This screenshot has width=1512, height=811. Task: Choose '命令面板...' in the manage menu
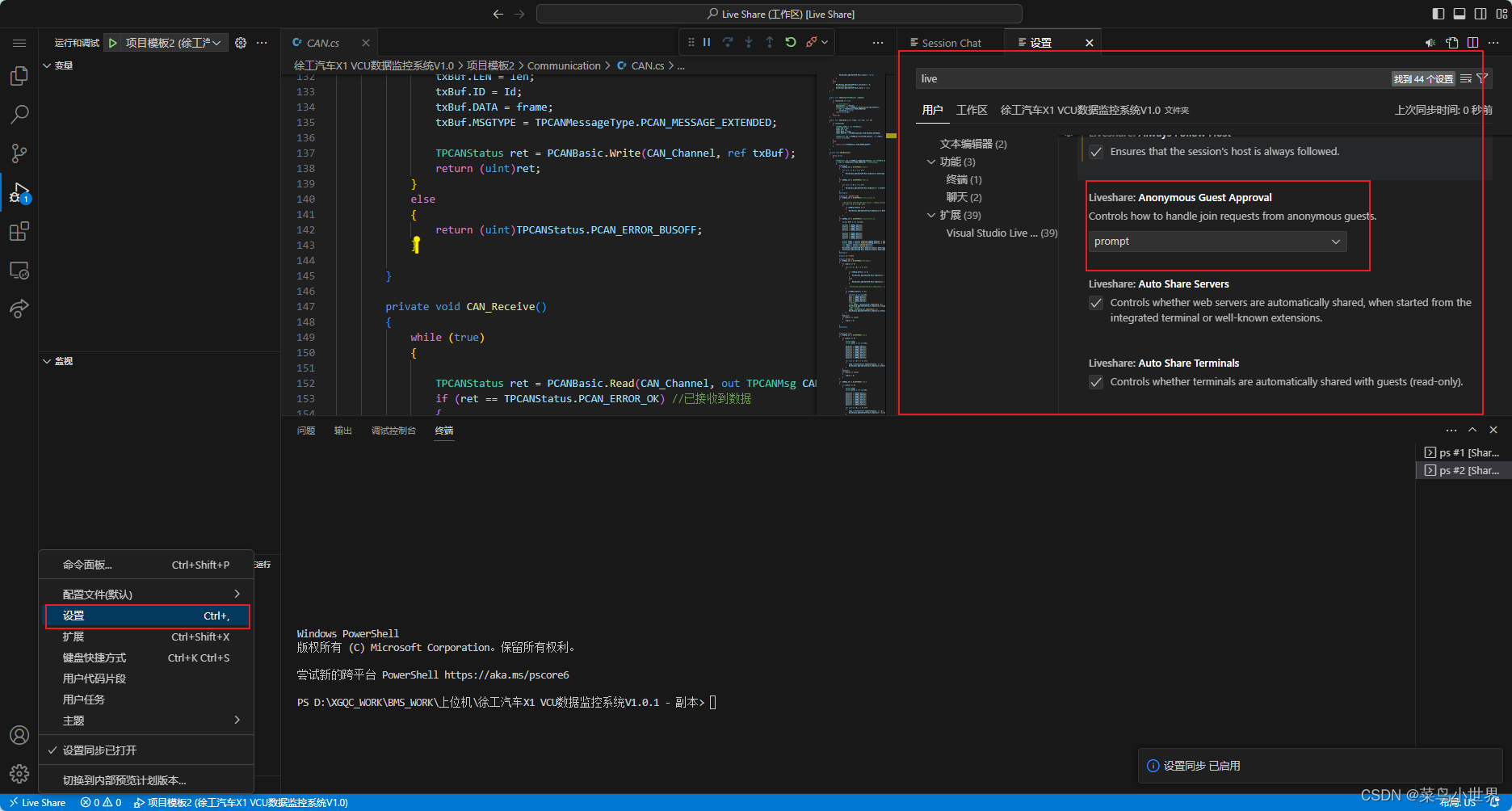(x=146, y=565)
